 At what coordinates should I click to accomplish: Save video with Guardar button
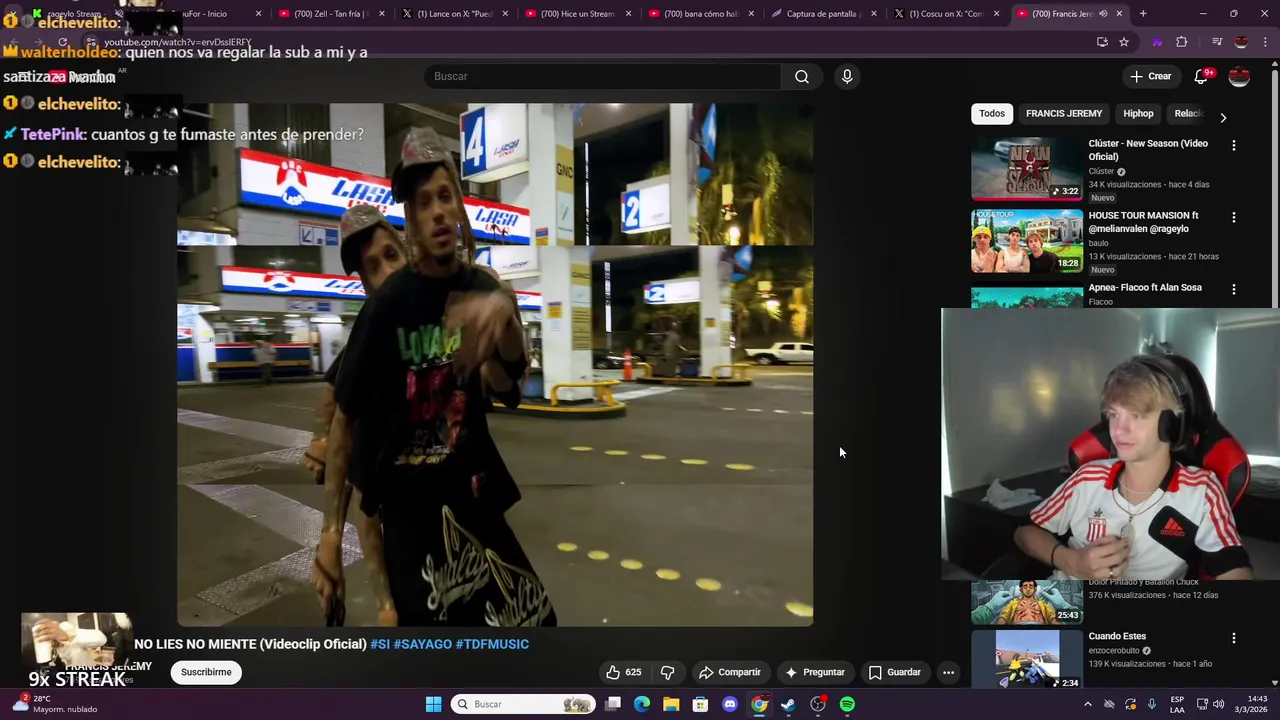895,673
